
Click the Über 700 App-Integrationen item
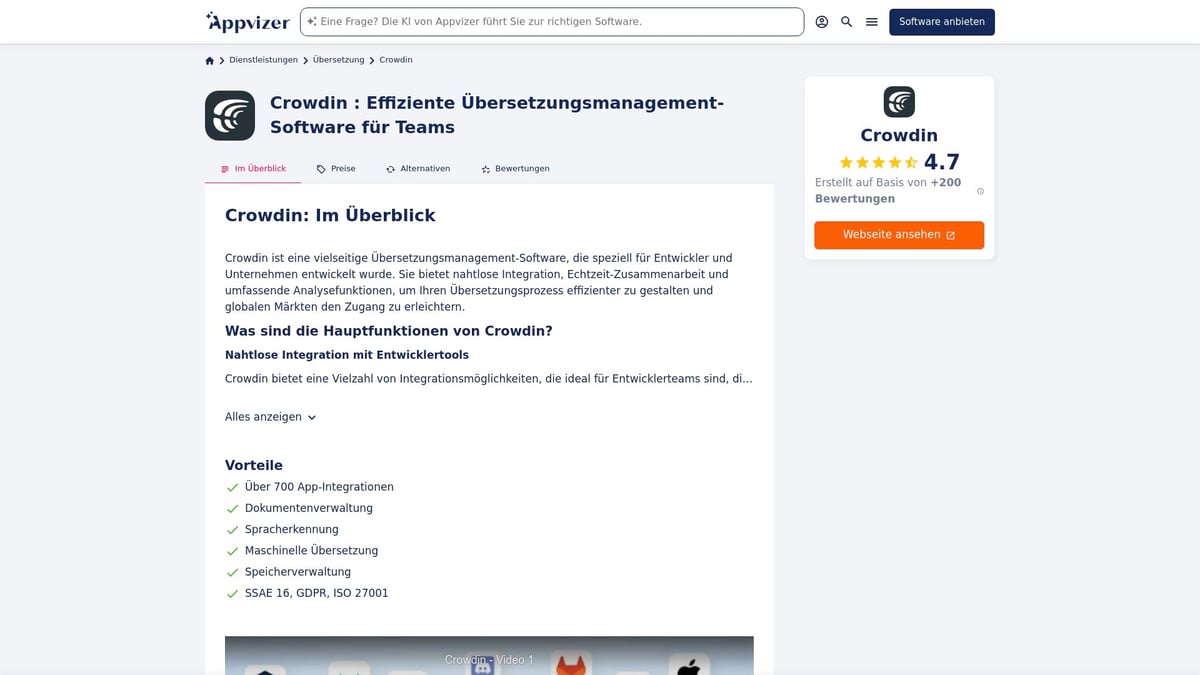(319, 487)
